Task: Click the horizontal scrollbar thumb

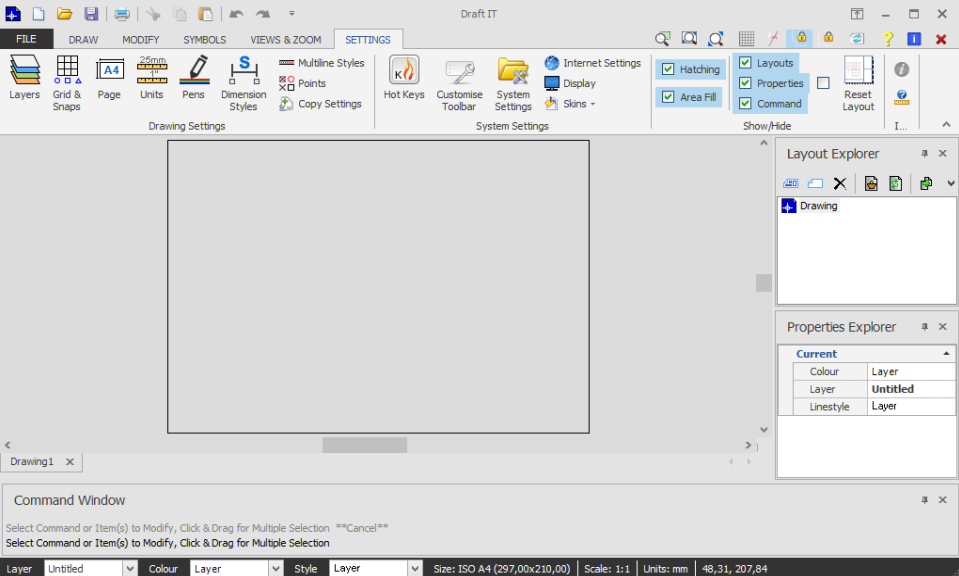Action: 365,445
